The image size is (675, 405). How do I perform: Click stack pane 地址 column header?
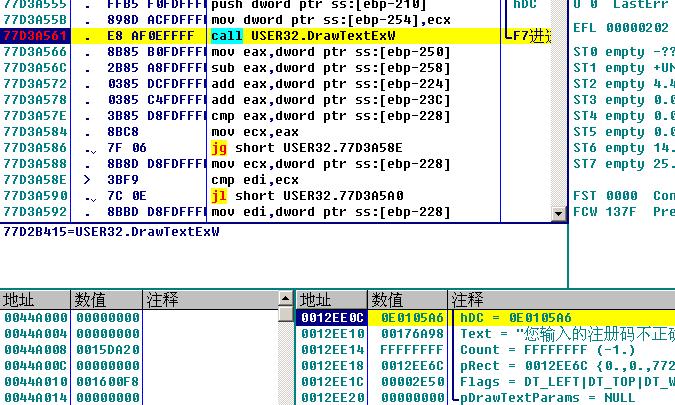(331, 299)
